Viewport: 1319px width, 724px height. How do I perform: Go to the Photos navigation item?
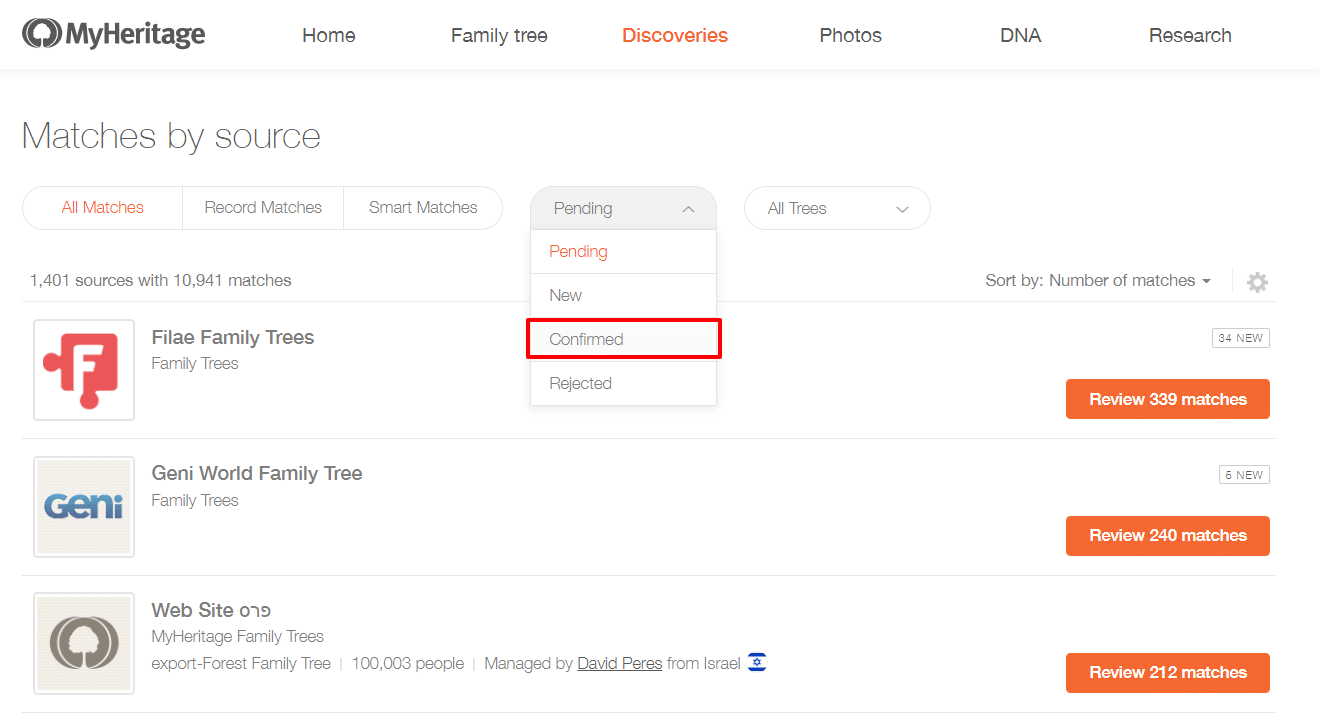(x=851, y=35)
